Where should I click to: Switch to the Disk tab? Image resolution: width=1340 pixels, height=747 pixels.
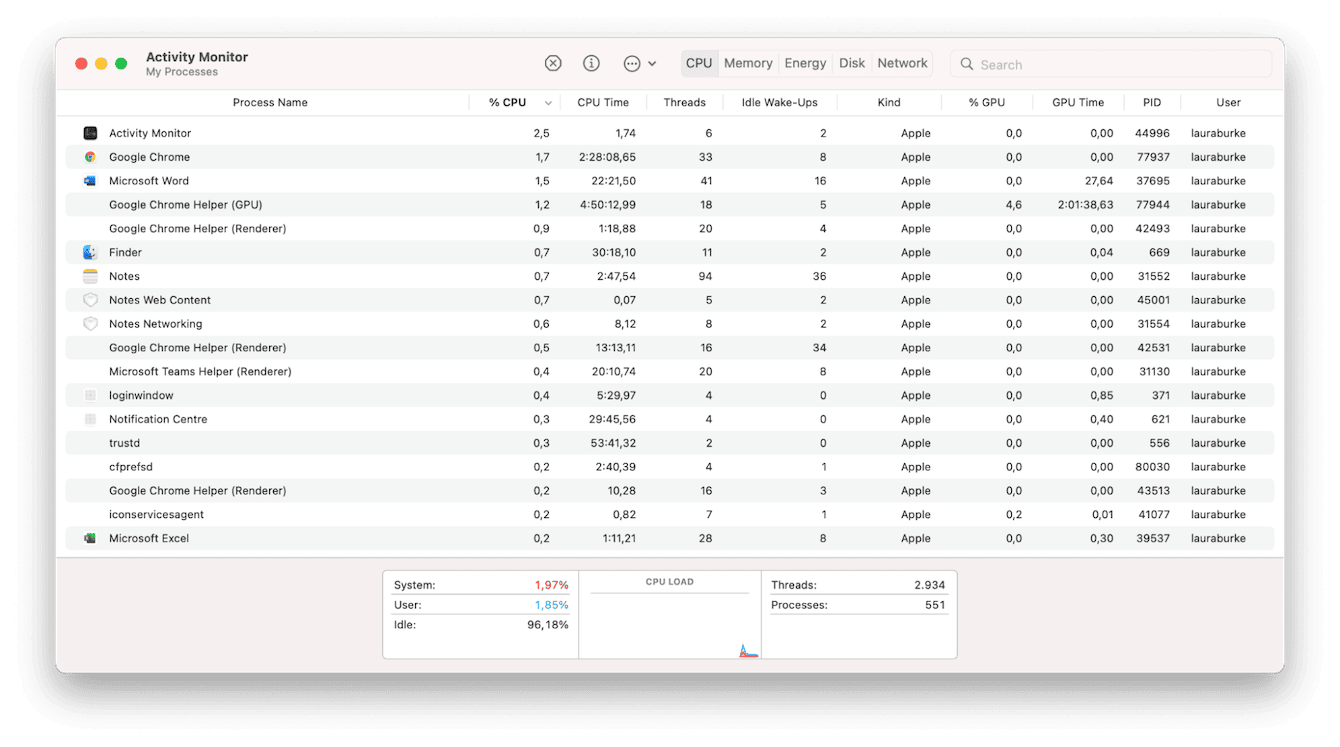coord(852,63)
